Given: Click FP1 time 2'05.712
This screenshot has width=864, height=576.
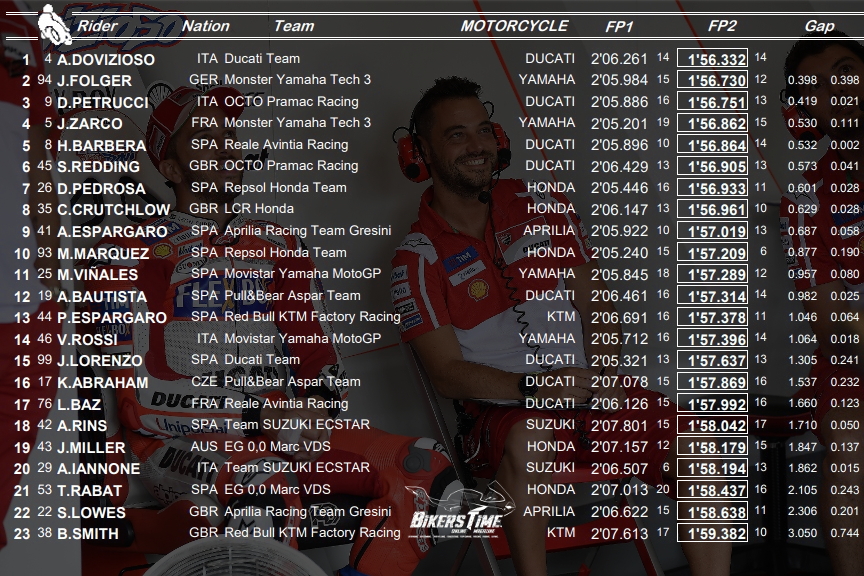Looking at the screenshot, I should click(x=619, y=339).
